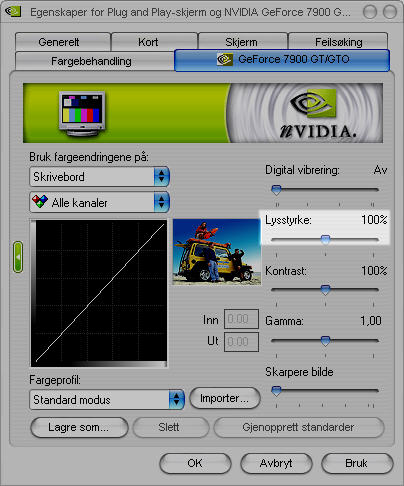
Task: Click the NVIDIA icon on GeForce tab
Action: pos(225,60)
